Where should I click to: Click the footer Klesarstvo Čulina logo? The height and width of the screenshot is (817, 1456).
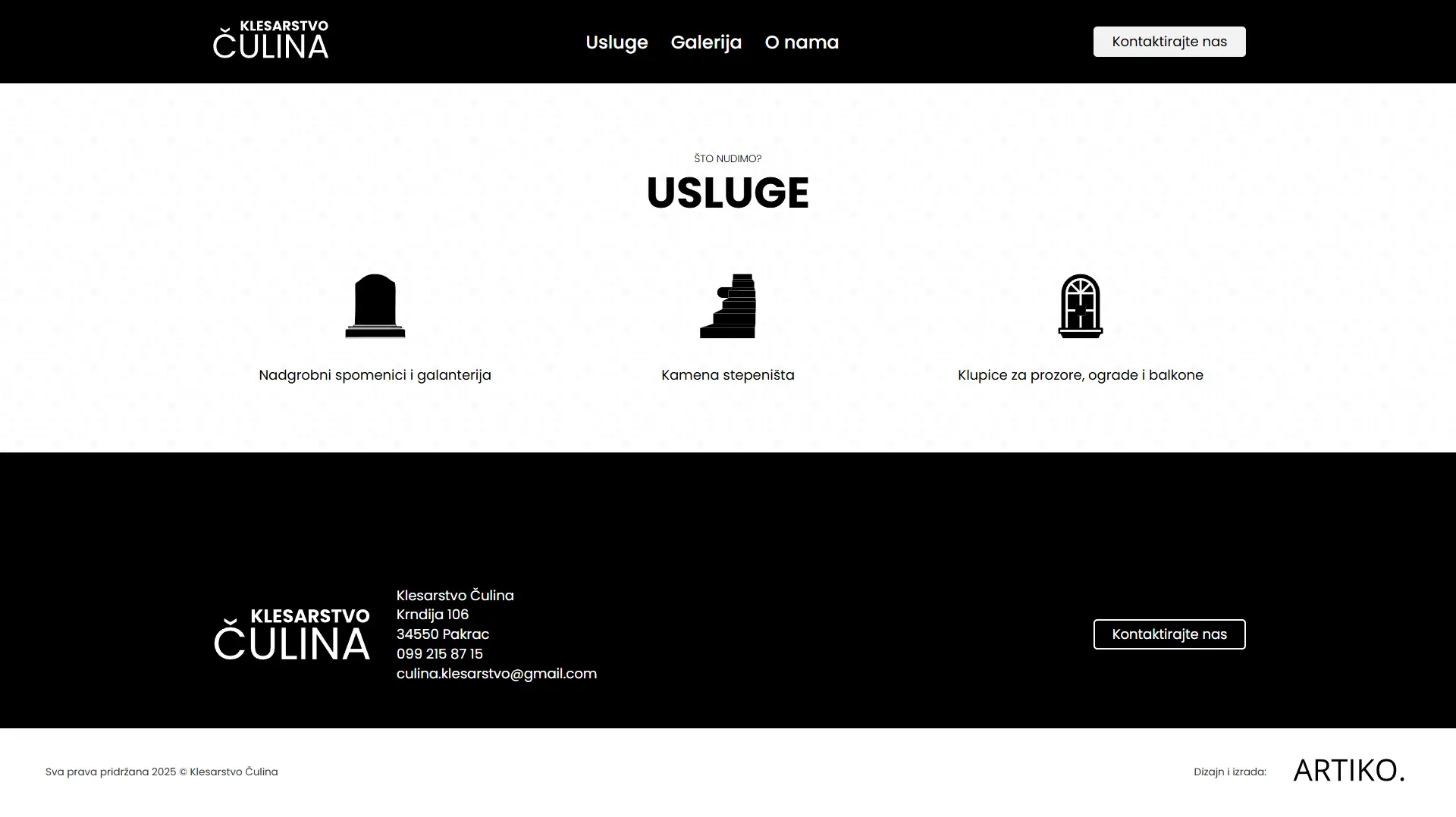point(292,634)
